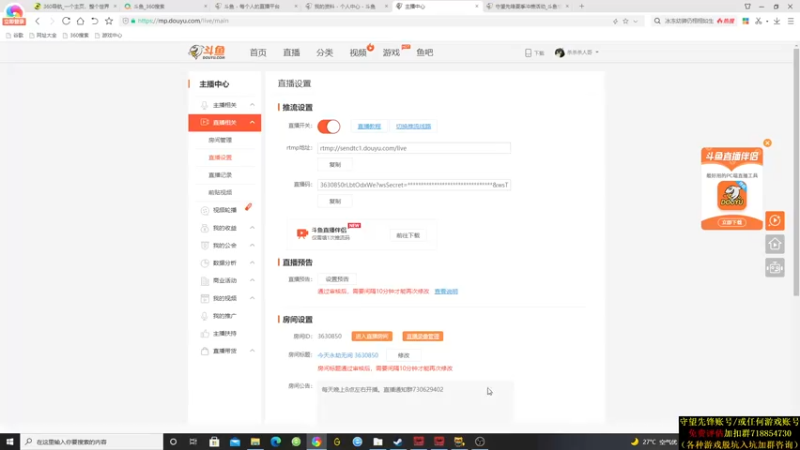The image size is (800, 450).
Task: Collapse the 直播相关 section chevron
Action: coord(252,122)
